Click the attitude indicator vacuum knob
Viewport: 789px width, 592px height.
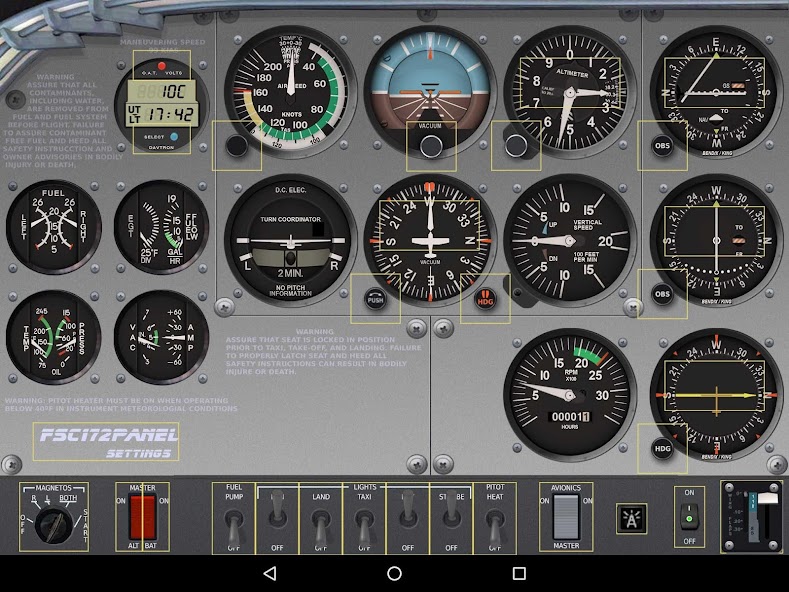(431, 146)
